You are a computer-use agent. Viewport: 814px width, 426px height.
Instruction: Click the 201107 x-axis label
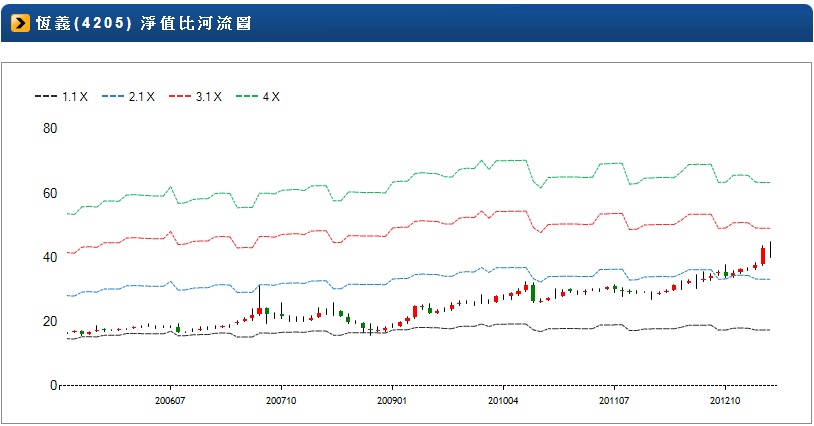click(614, 401)
